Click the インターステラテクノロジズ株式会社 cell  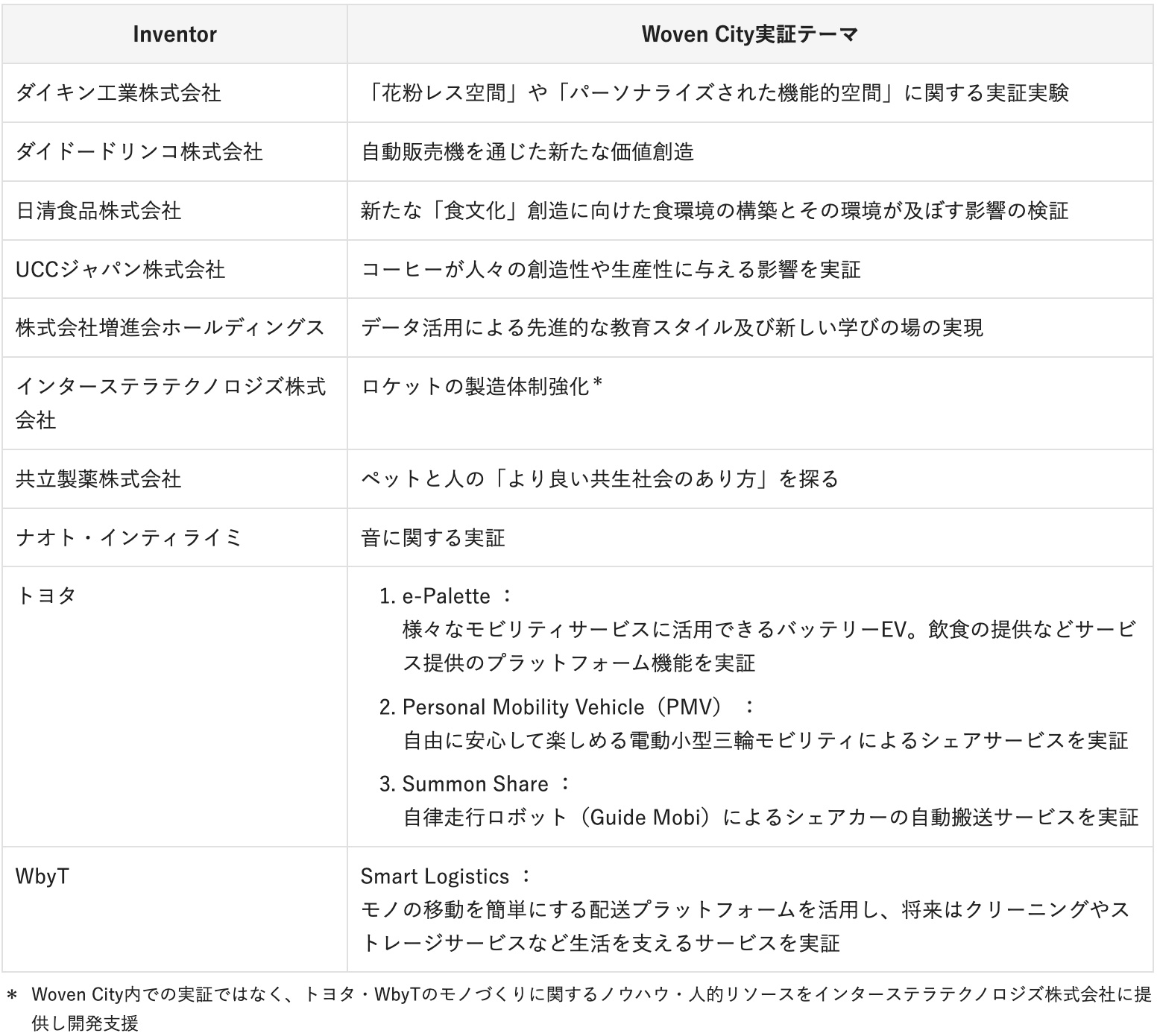[x=171, y=402]
